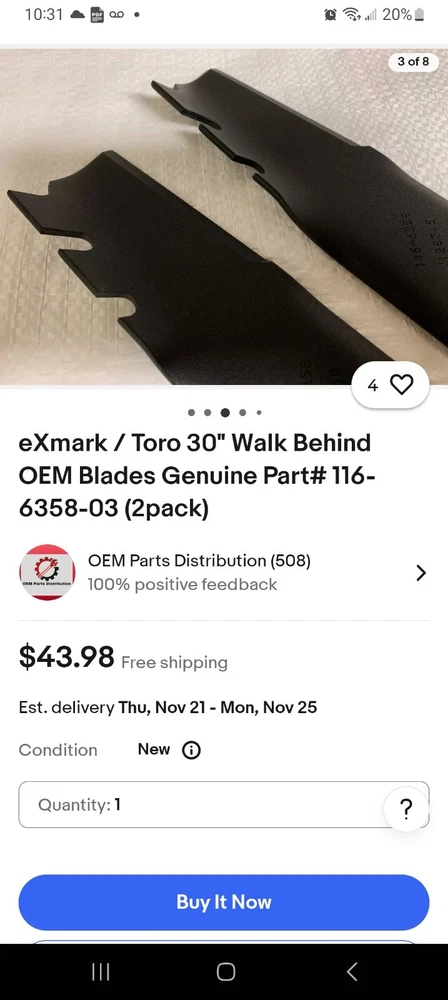Screen dimensions: 448x1000
Task: Open OEM Parts Distribution (508) seller link
Action: pos(199,561)
